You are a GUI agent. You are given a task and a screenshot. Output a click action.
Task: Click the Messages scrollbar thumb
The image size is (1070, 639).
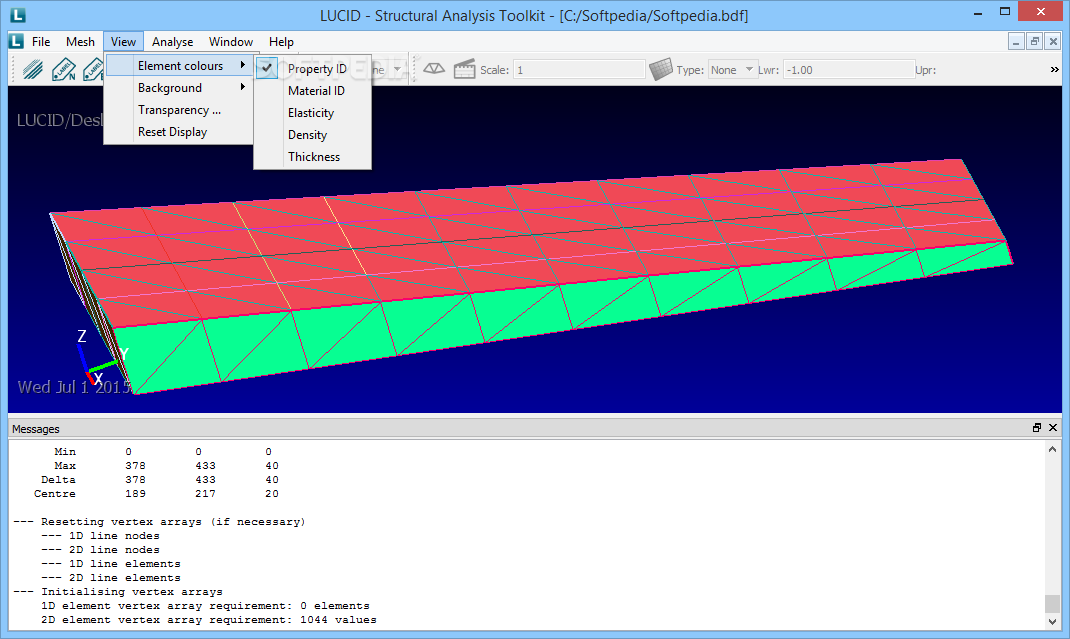pos(1052,604)
